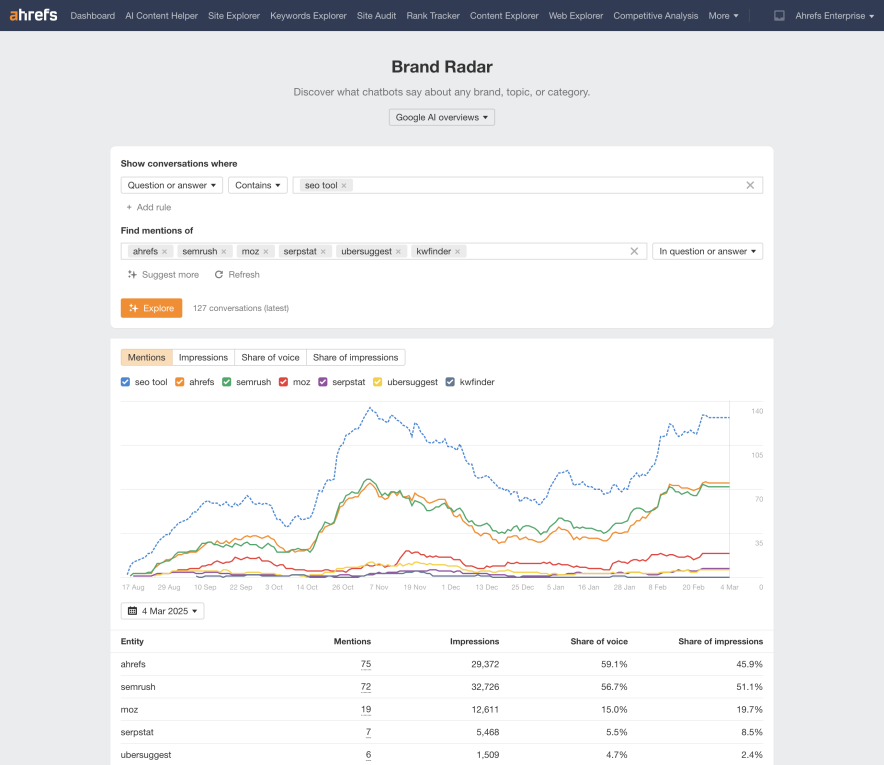The height and width of the screenshot is (765, 884).
Task: Expand the More navigation menu
Action: 723,16
